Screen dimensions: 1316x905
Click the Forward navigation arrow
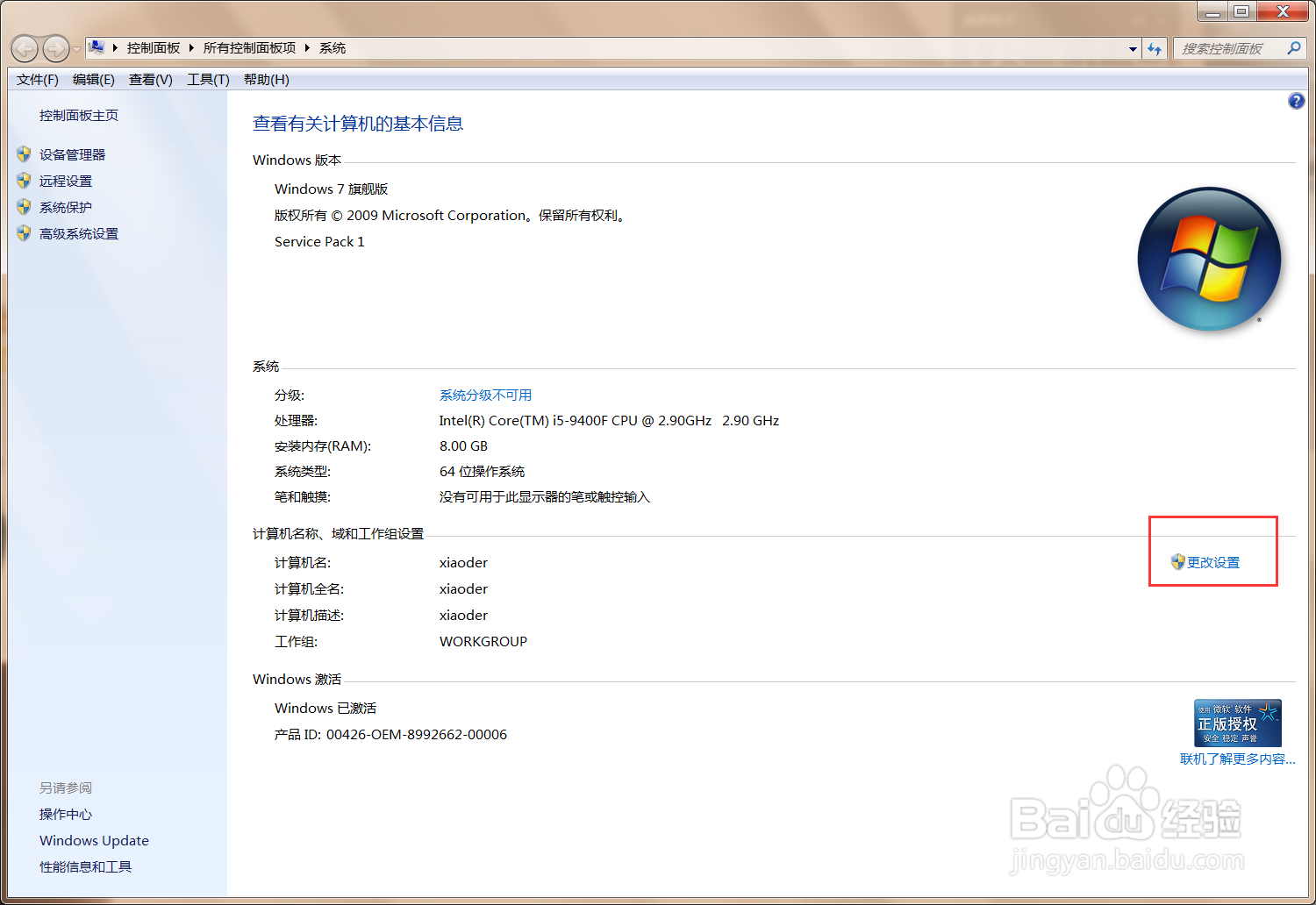pyautogui.click(x=55, y=48)
